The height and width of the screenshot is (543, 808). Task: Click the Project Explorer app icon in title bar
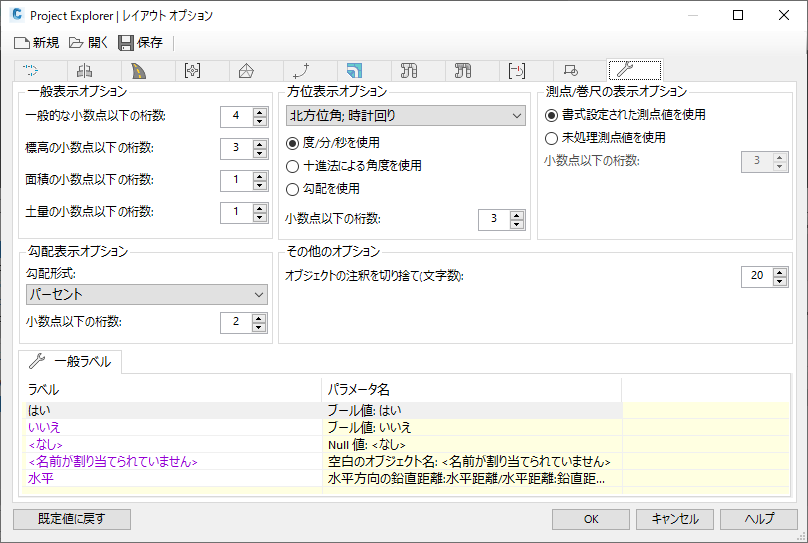17,15
